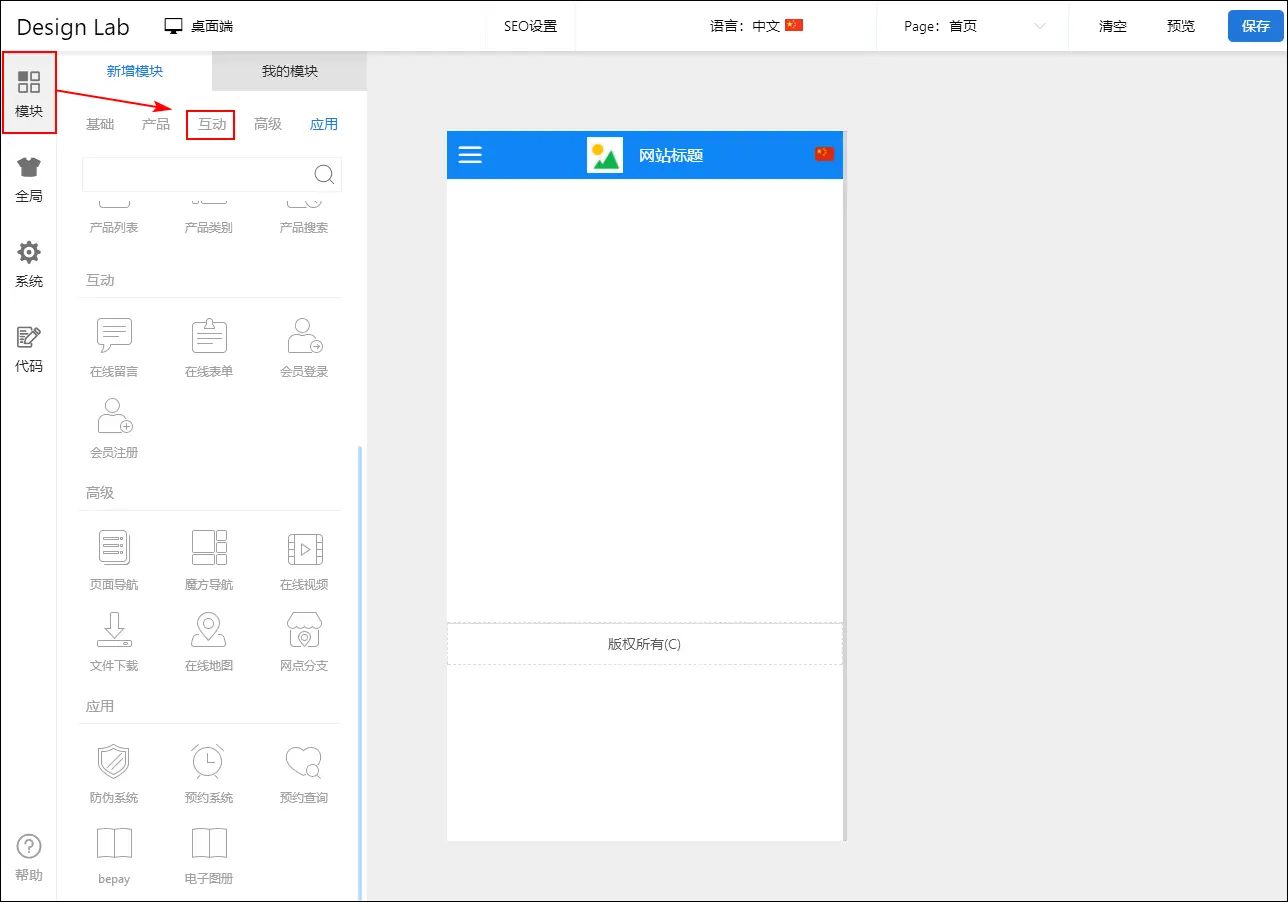Click the module search input field
The height and width of the screenshot is (902, 1288).
[197, 174]
